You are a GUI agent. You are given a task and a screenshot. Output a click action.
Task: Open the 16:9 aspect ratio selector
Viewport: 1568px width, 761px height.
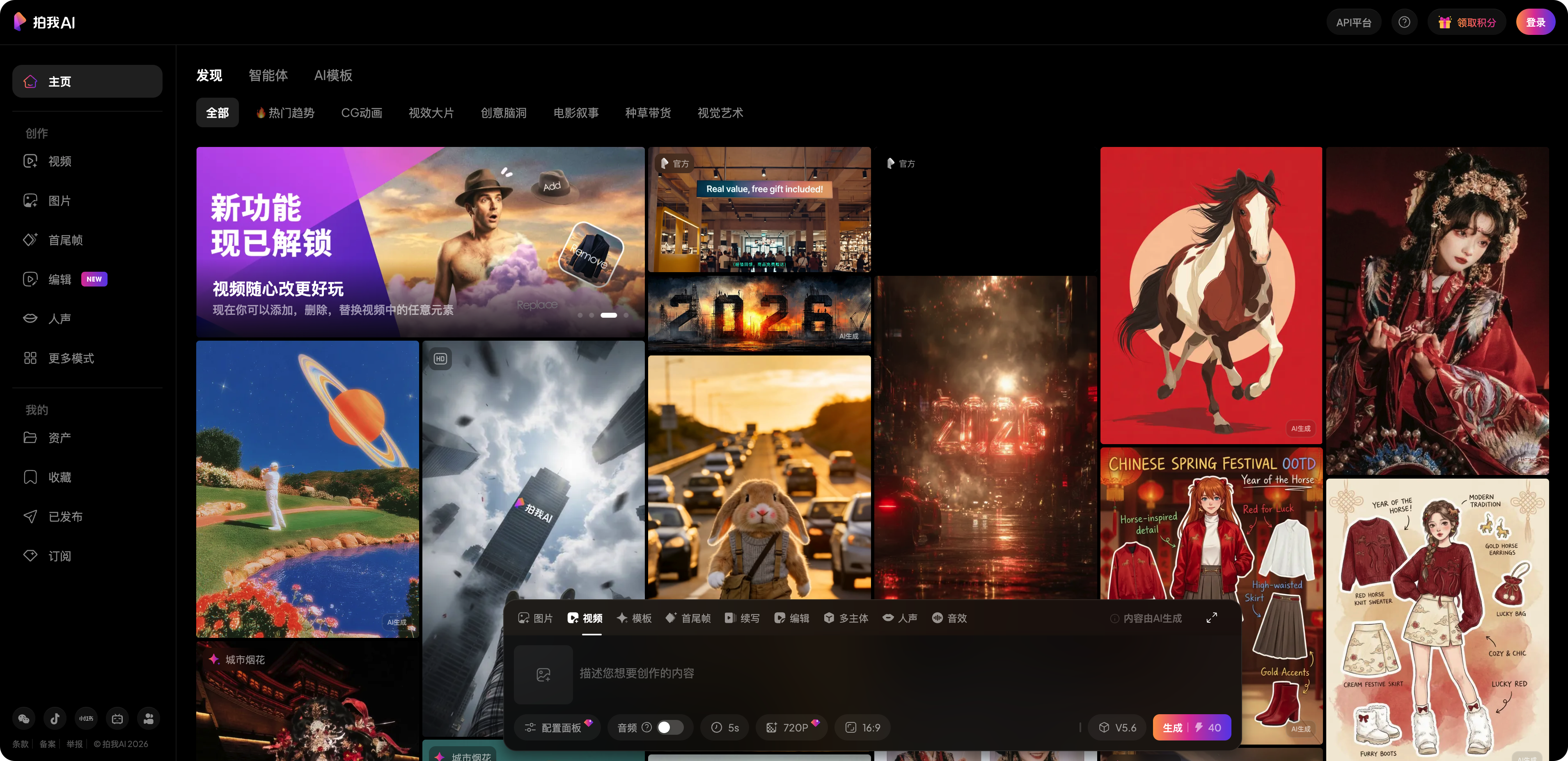(862, 727)
